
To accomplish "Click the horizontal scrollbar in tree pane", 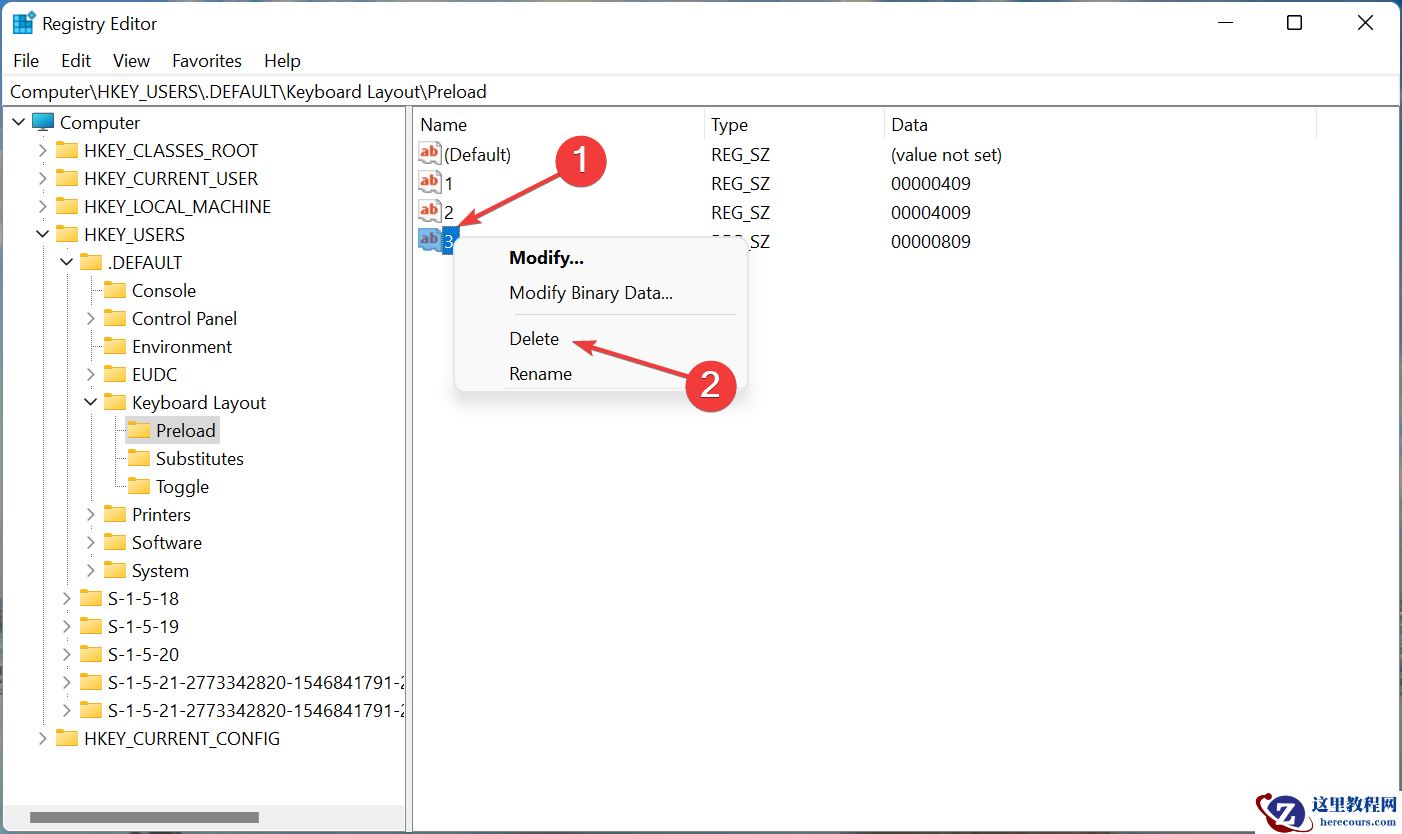I will 144,817.
